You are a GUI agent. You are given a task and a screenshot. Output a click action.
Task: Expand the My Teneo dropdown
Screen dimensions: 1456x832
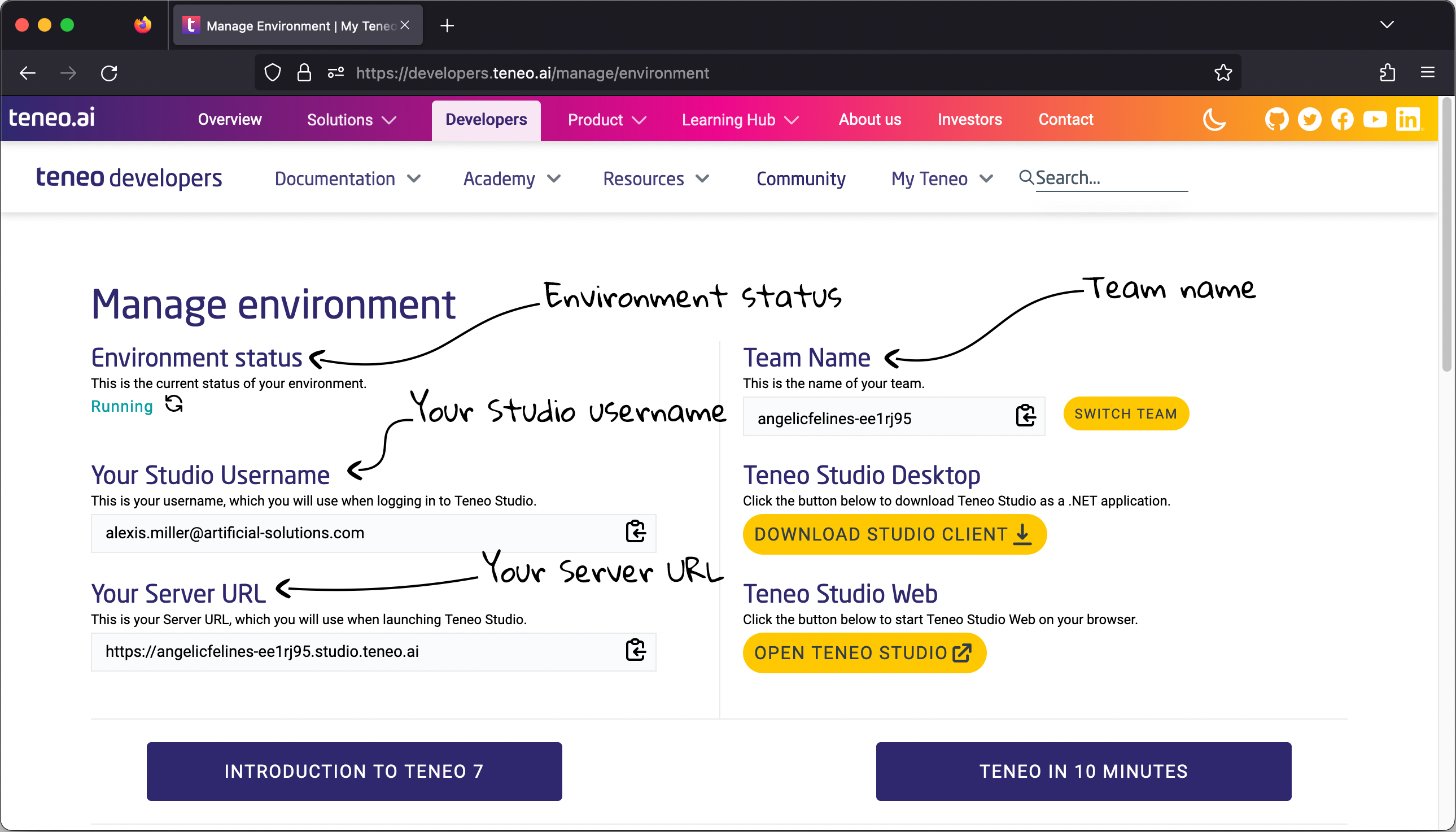click(x=942, y=179)
